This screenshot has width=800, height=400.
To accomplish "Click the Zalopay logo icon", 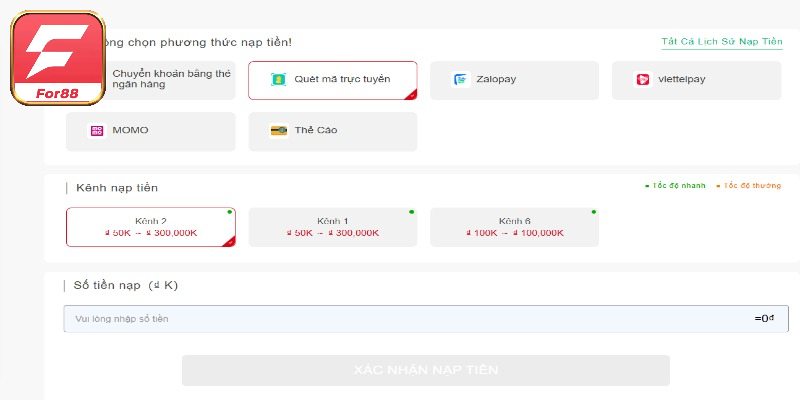I will pos(460,80).
